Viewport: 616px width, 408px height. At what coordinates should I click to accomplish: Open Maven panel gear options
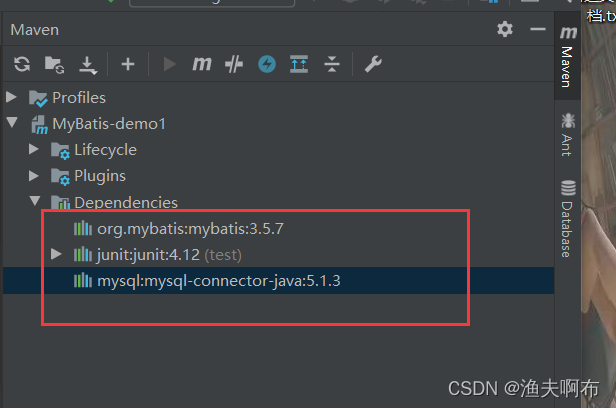pyautogui.click(x=505, y=29)
